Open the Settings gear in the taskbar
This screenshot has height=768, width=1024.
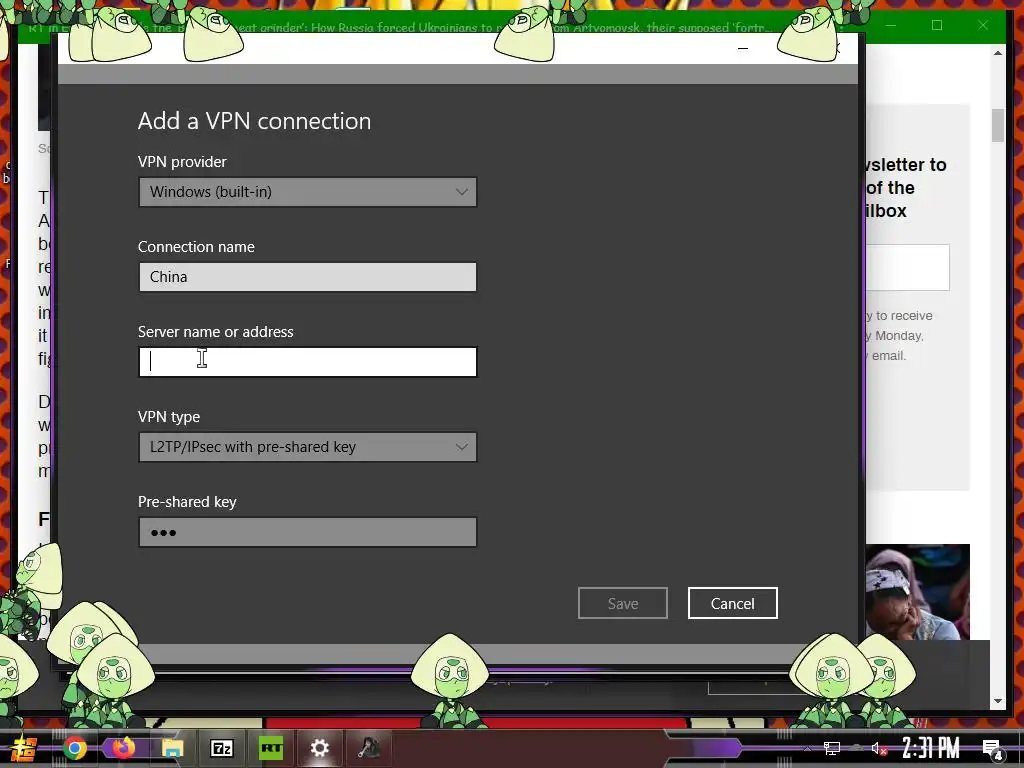click(319, 748)
